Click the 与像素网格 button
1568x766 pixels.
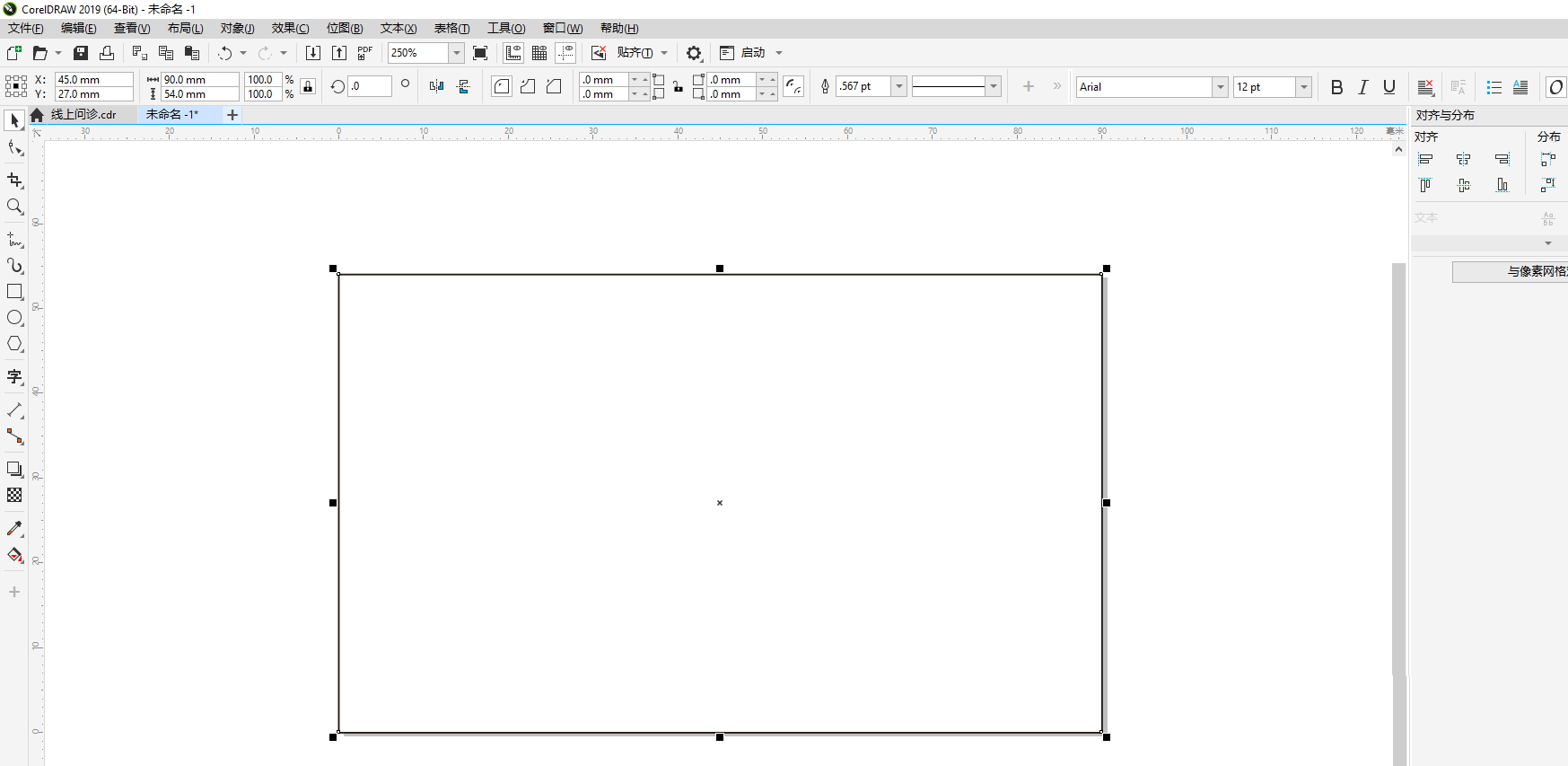point(1510,271)
